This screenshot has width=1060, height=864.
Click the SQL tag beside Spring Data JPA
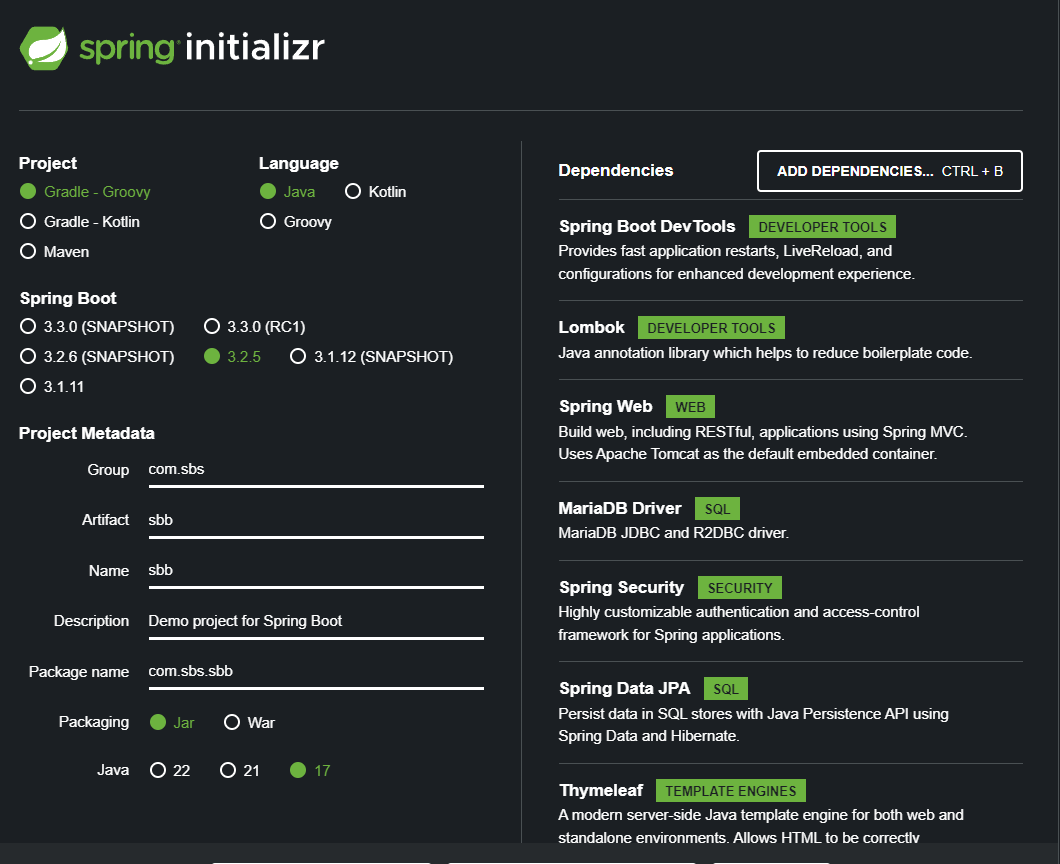click(726, 689)
